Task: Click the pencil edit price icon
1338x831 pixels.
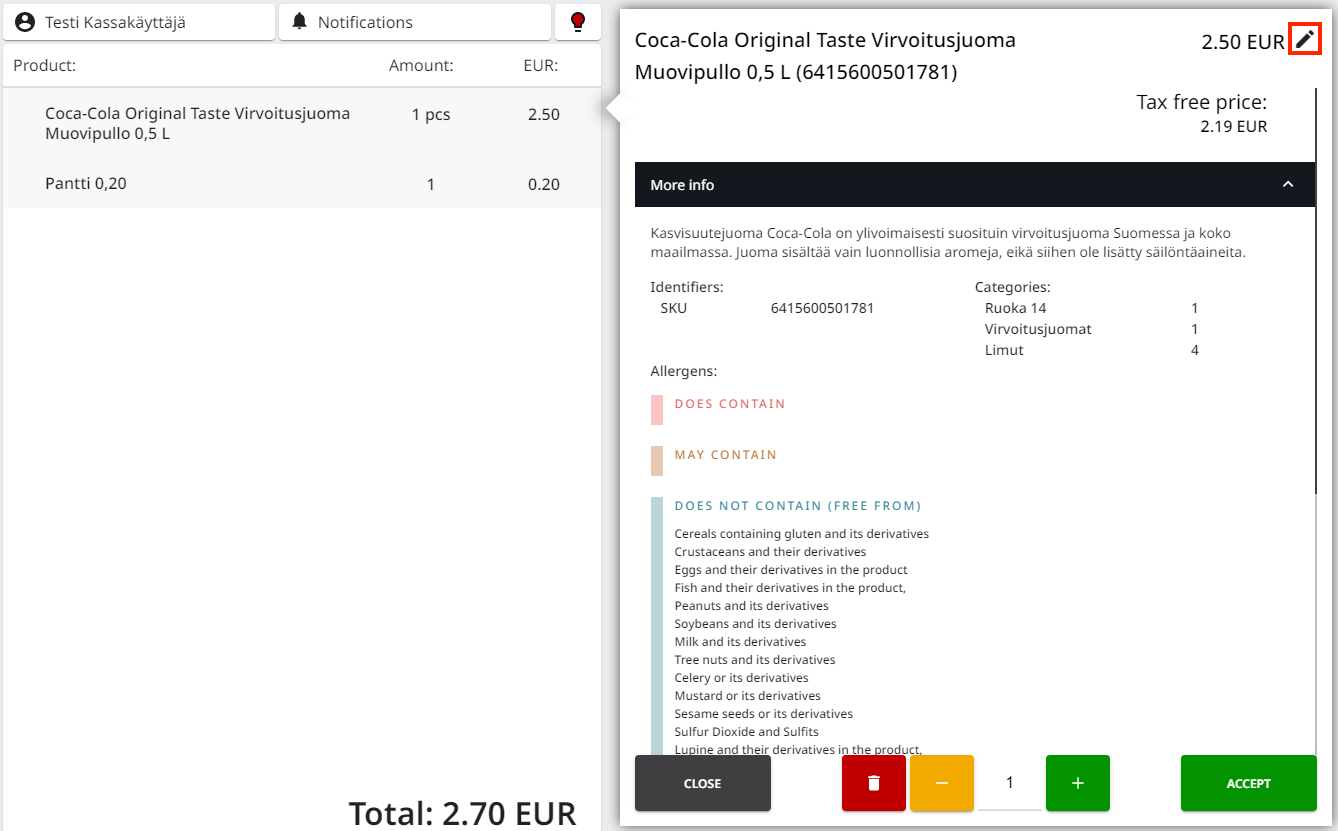Action: [1304, 40]
